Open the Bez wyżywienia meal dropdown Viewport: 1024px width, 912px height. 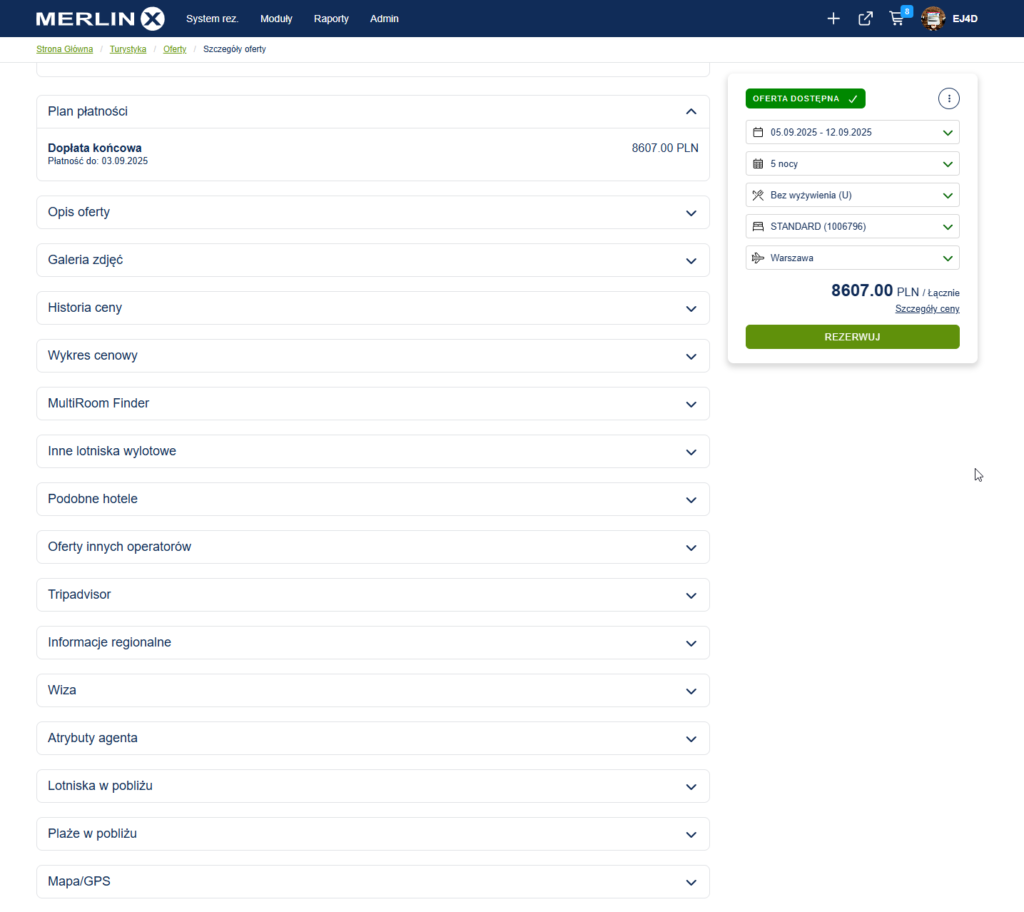coord(852,195)
